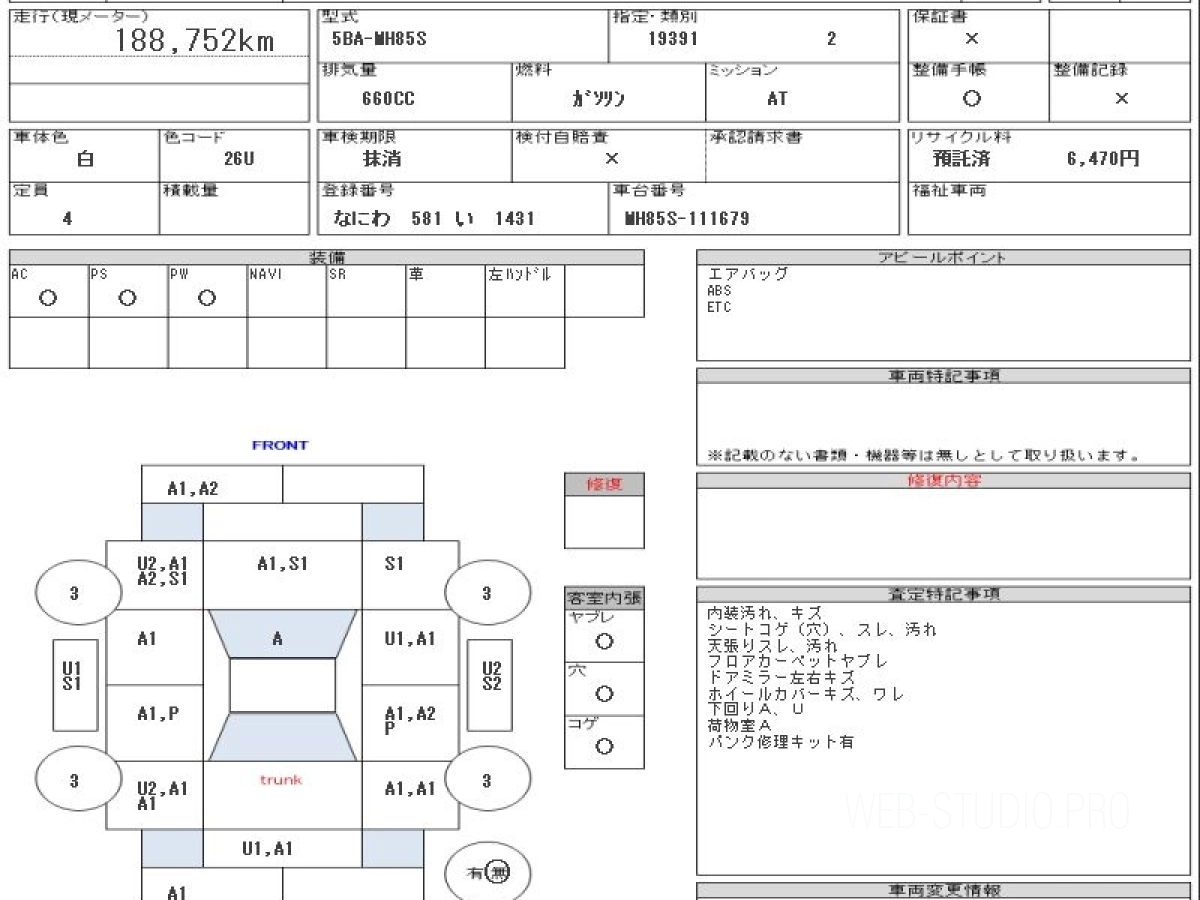
Task: Select chassis number MH85S-111679
Action: coord(686,218)
